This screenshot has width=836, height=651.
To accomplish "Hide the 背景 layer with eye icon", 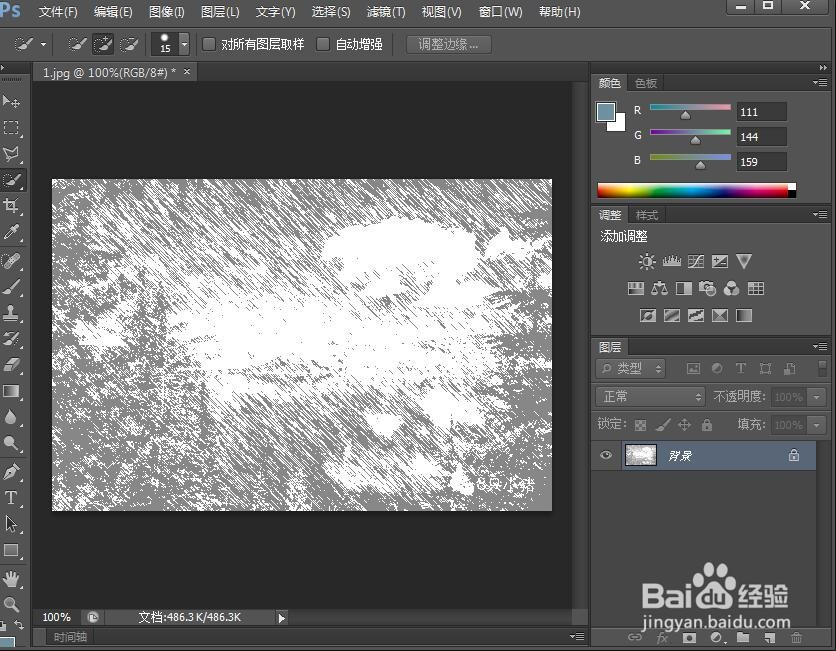I will pyautogui.click(x=606, y=455).
